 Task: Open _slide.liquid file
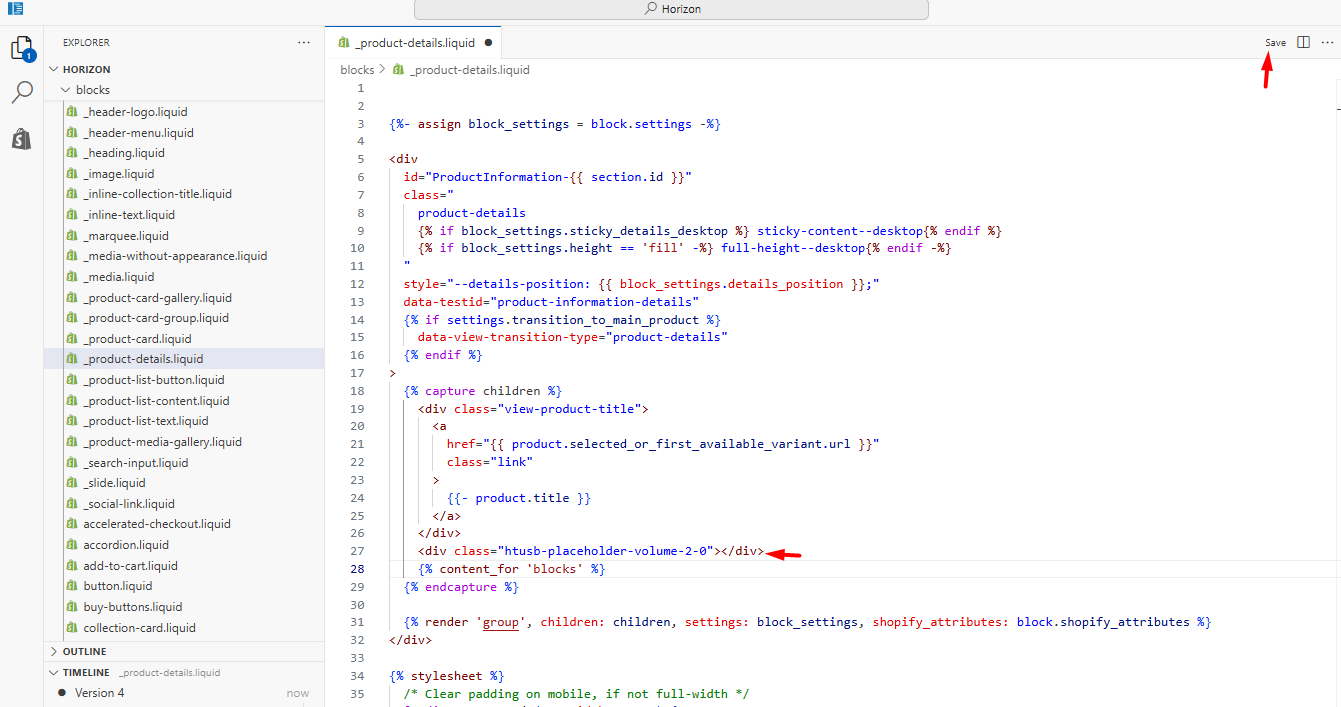click(x=114, y=483)
